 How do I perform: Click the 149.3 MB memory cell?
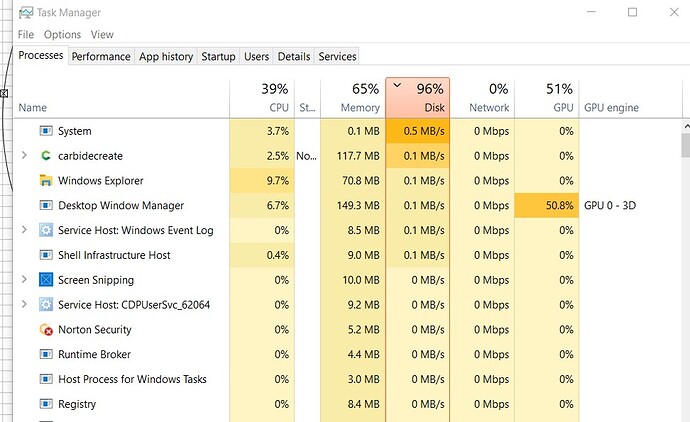(353, 205)
